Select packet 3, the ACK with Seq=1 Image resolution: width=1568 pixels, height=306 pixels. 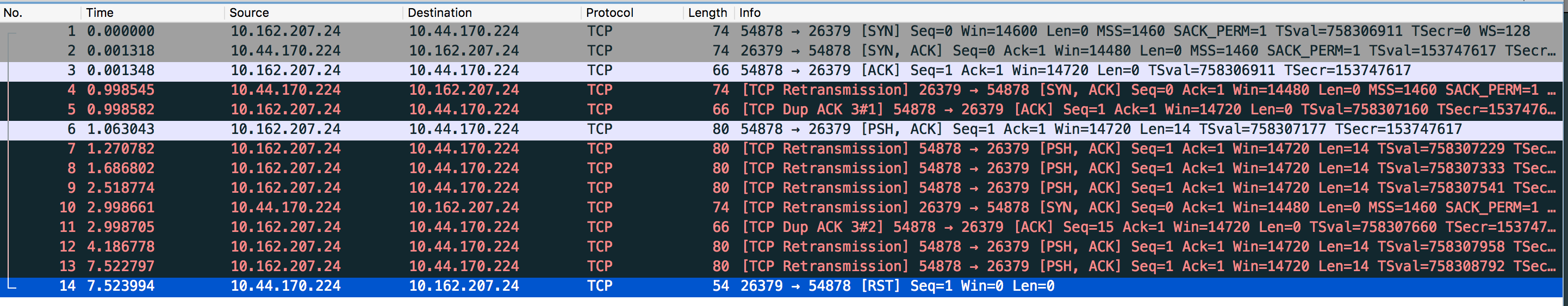(784, 70)
